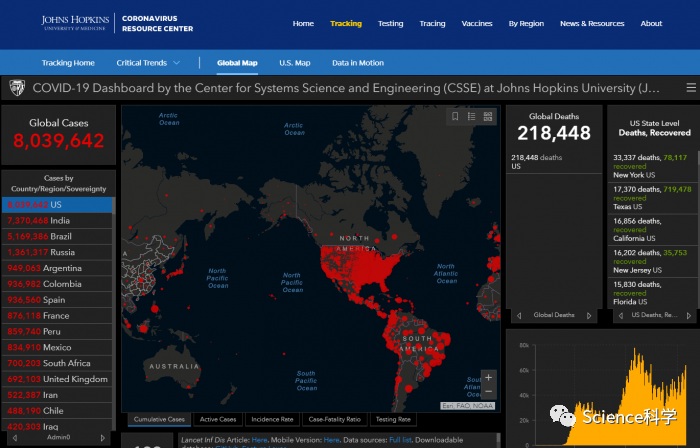
Task: Click the cases list vertical scrollbar
Action: [x=114, y=312]
